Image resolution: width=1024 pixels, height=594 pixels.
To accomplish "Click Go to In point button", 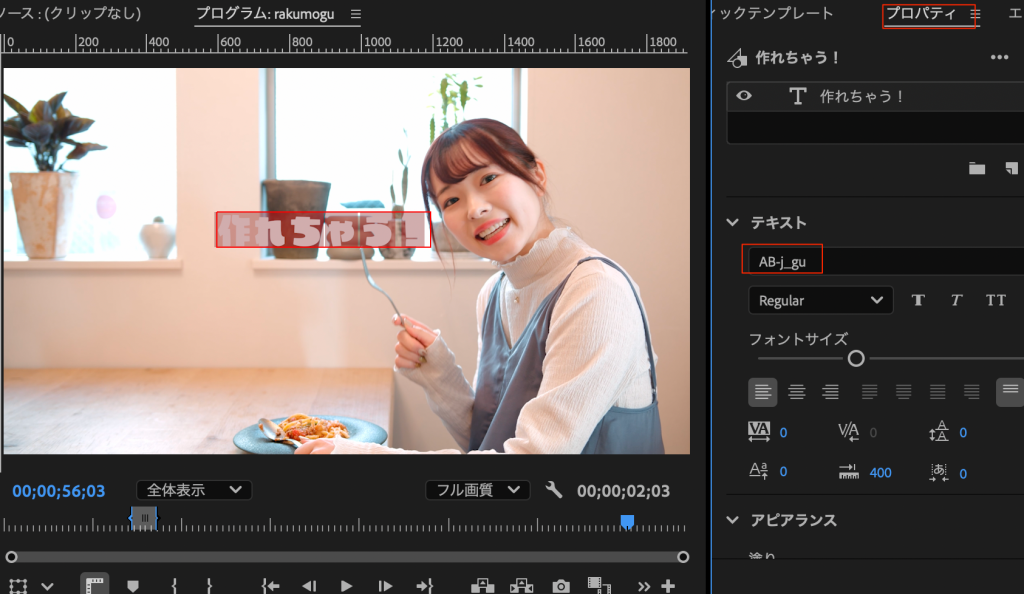I will tap(270, 586).
